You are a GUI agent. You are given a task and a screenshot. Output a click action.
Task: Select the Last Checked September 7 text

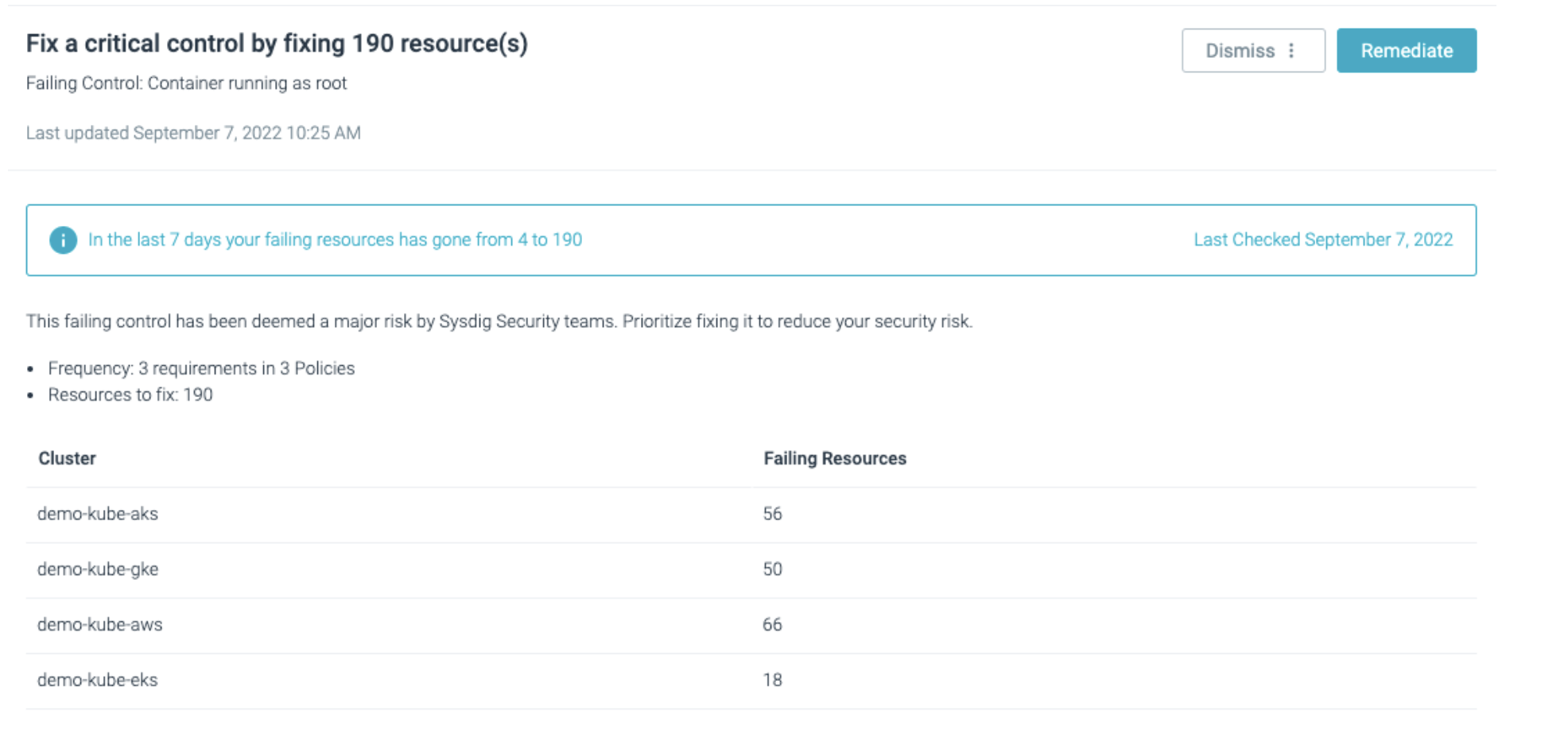click(1323, 239)
